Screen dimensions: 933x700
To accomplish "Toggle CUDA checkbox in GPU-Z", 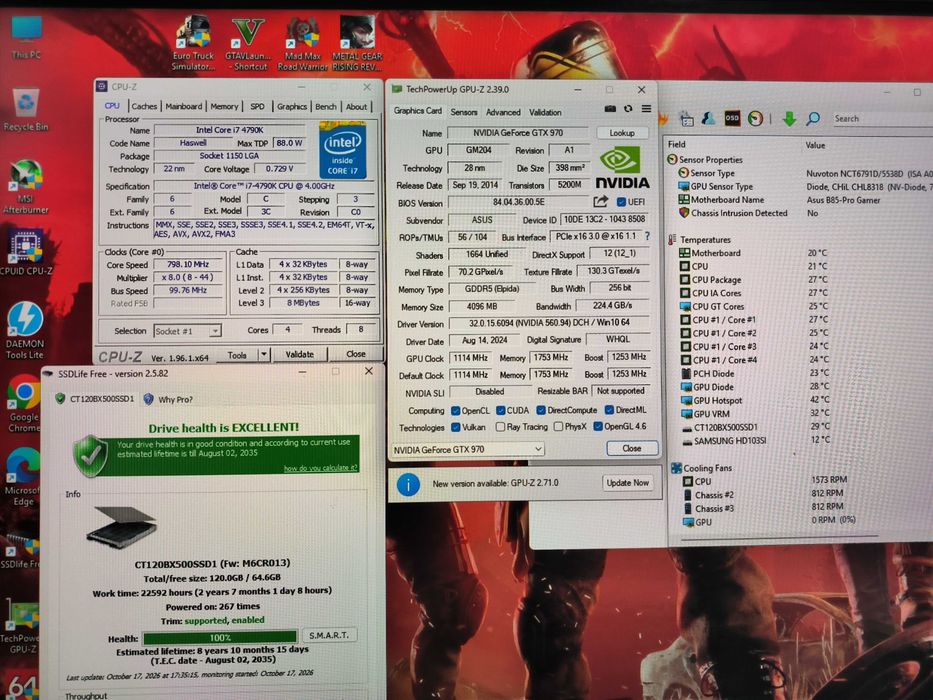I will [x=501, y=411].
